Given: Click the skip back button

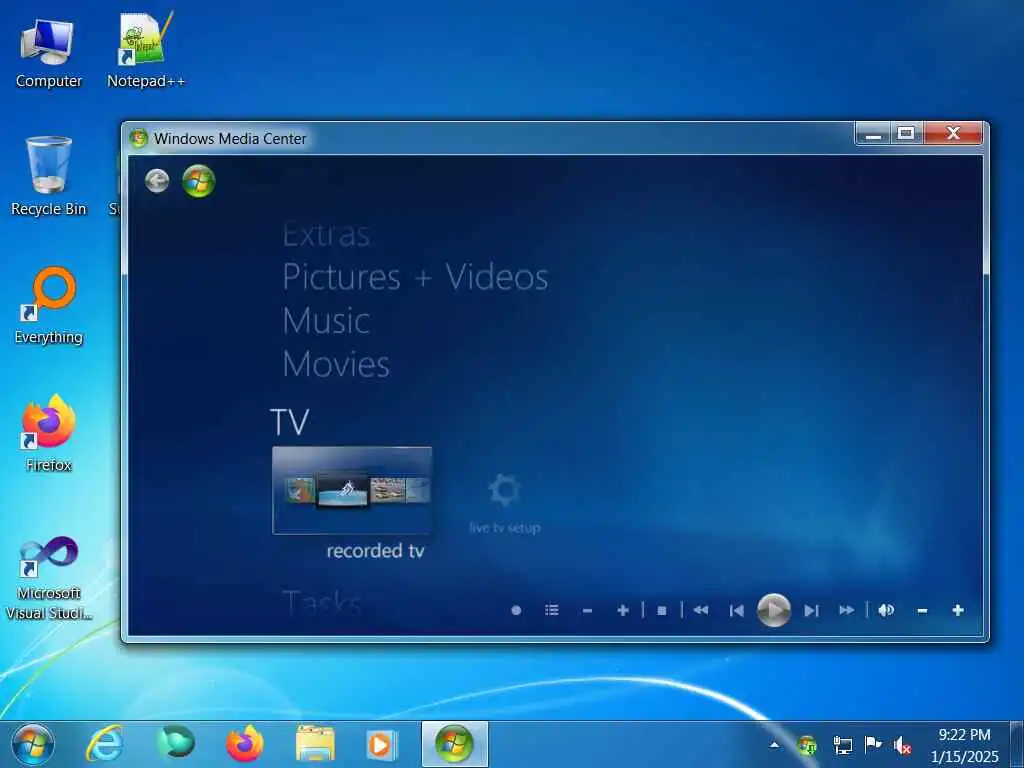Looking at the screenshot, I should 737,611.
